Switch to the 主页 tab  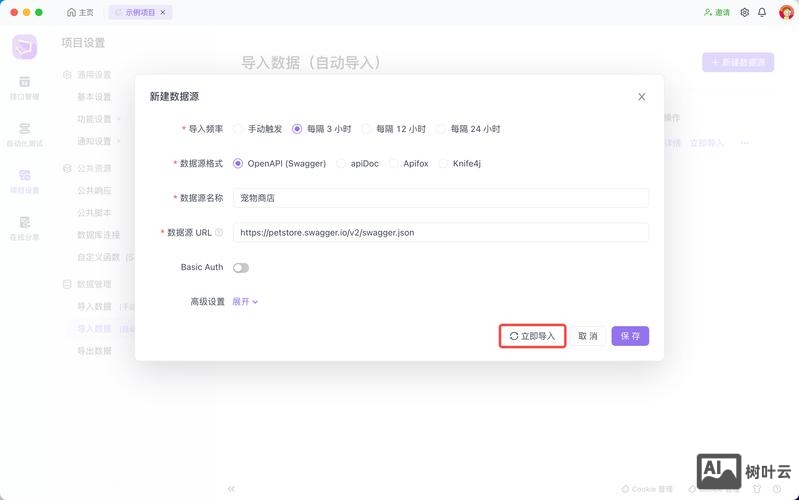(80, 12)
